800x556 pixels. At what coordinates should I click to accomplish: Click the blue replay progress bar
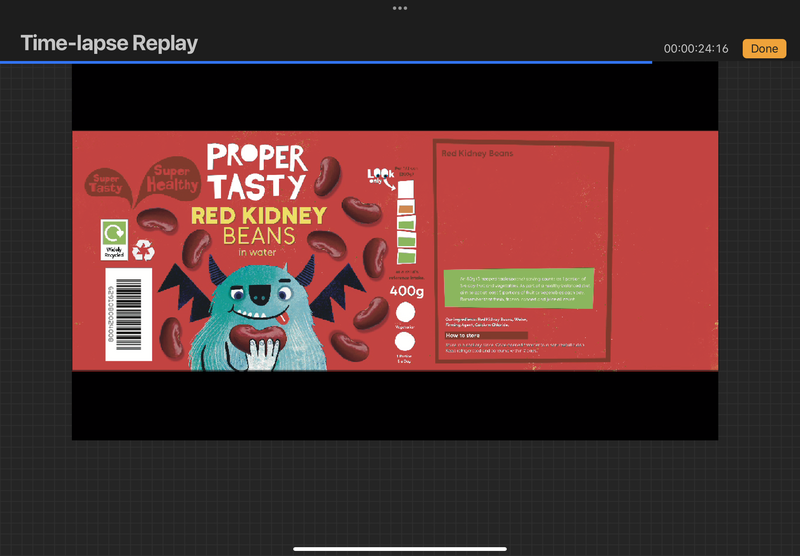pyautogui.click(x=325, y=62)
